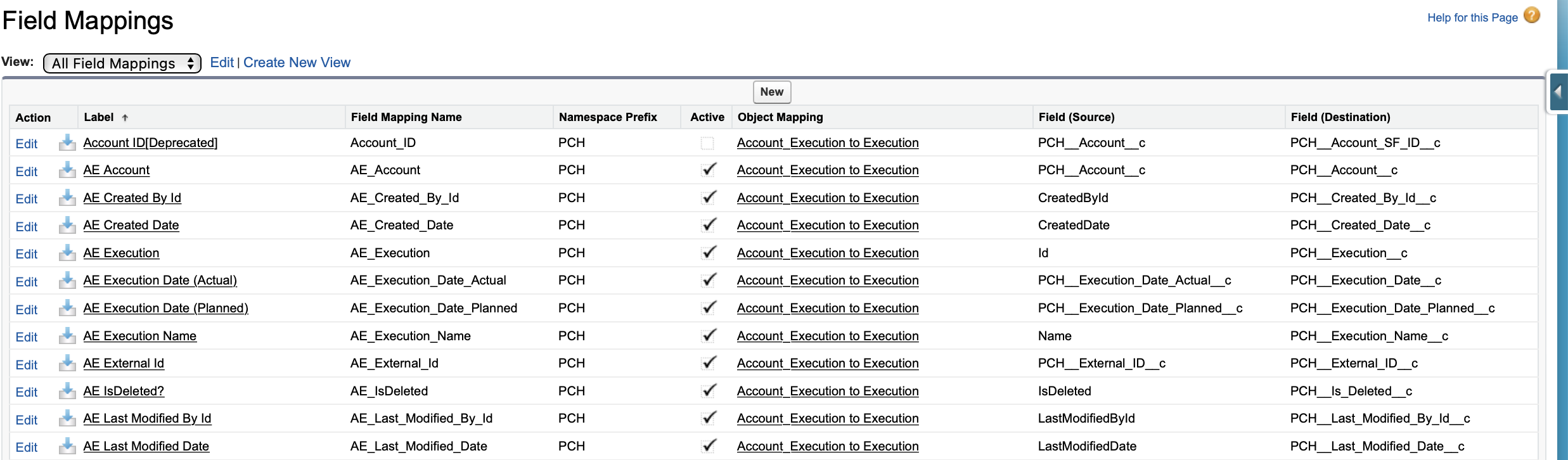Click download icon beside AE IsDeleted?

[x=67, y=392]
